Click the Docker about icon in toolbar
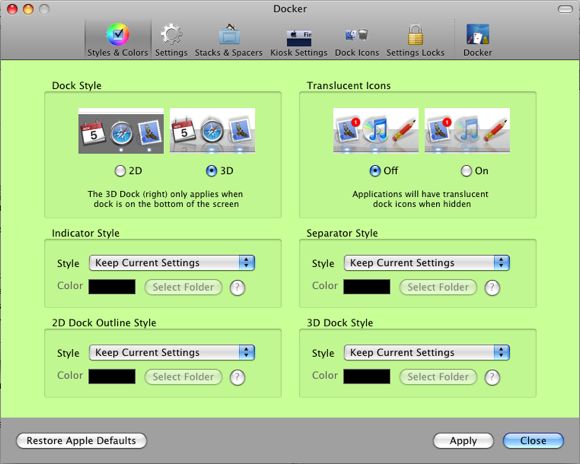 478,35
